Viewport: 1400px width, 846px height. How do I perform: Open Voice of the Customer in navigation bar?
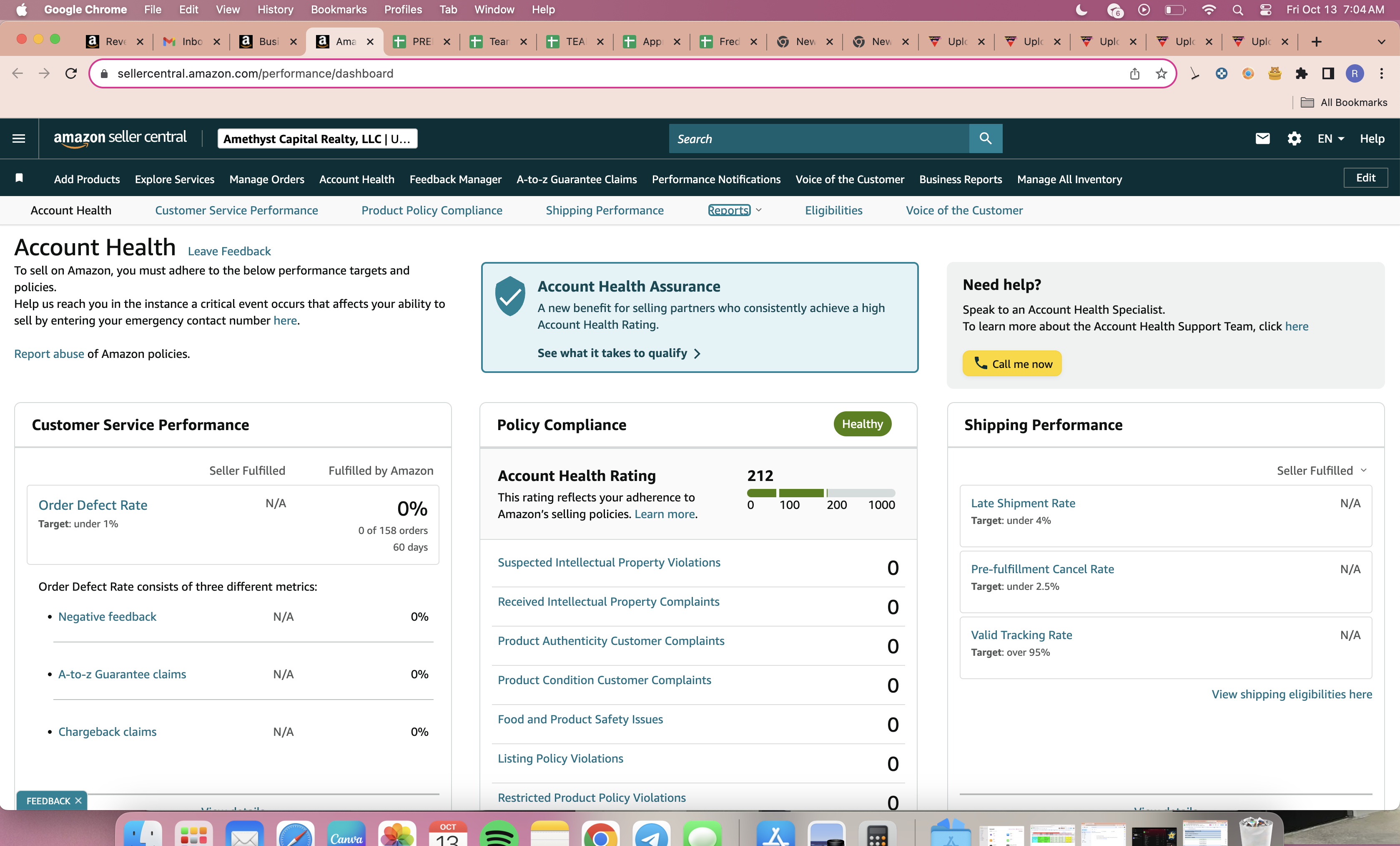[x=849, y=179]
